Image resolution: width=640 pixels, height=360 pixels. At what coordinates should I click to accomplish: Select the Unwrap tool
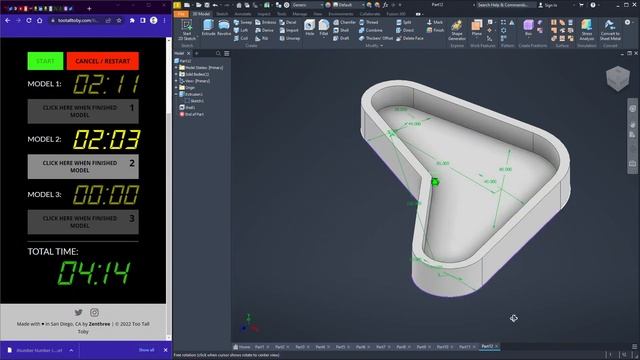pyautogui.click(x=290, y=38)
